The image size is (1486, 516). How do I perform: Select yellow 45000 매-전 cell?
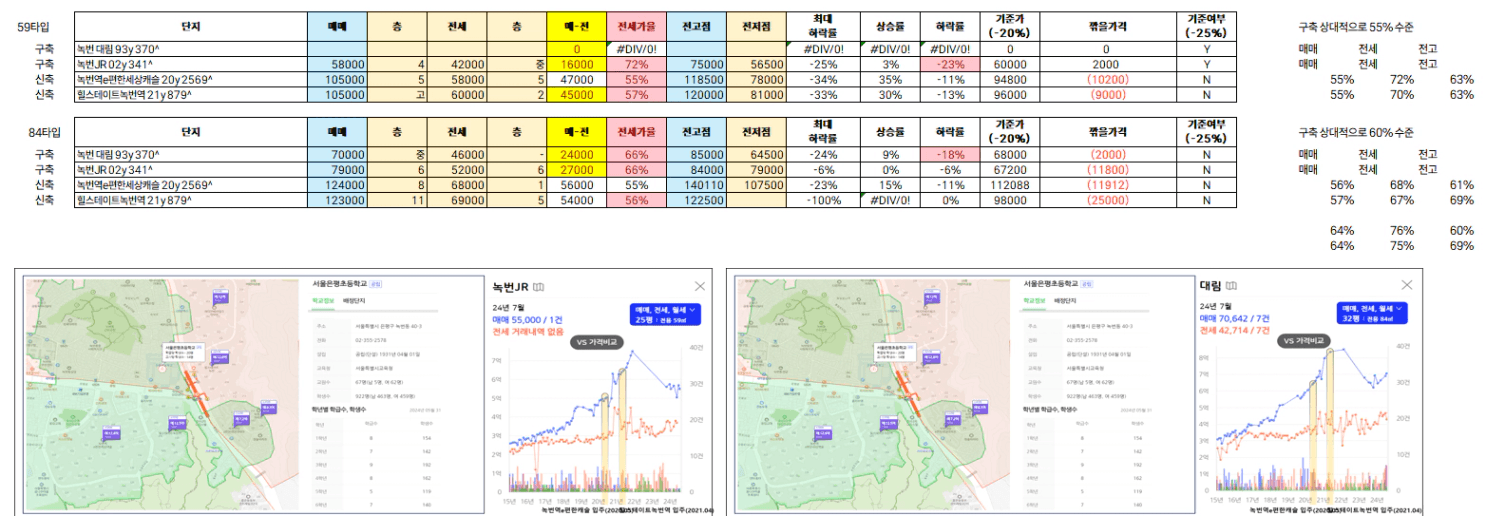(576, 95)
